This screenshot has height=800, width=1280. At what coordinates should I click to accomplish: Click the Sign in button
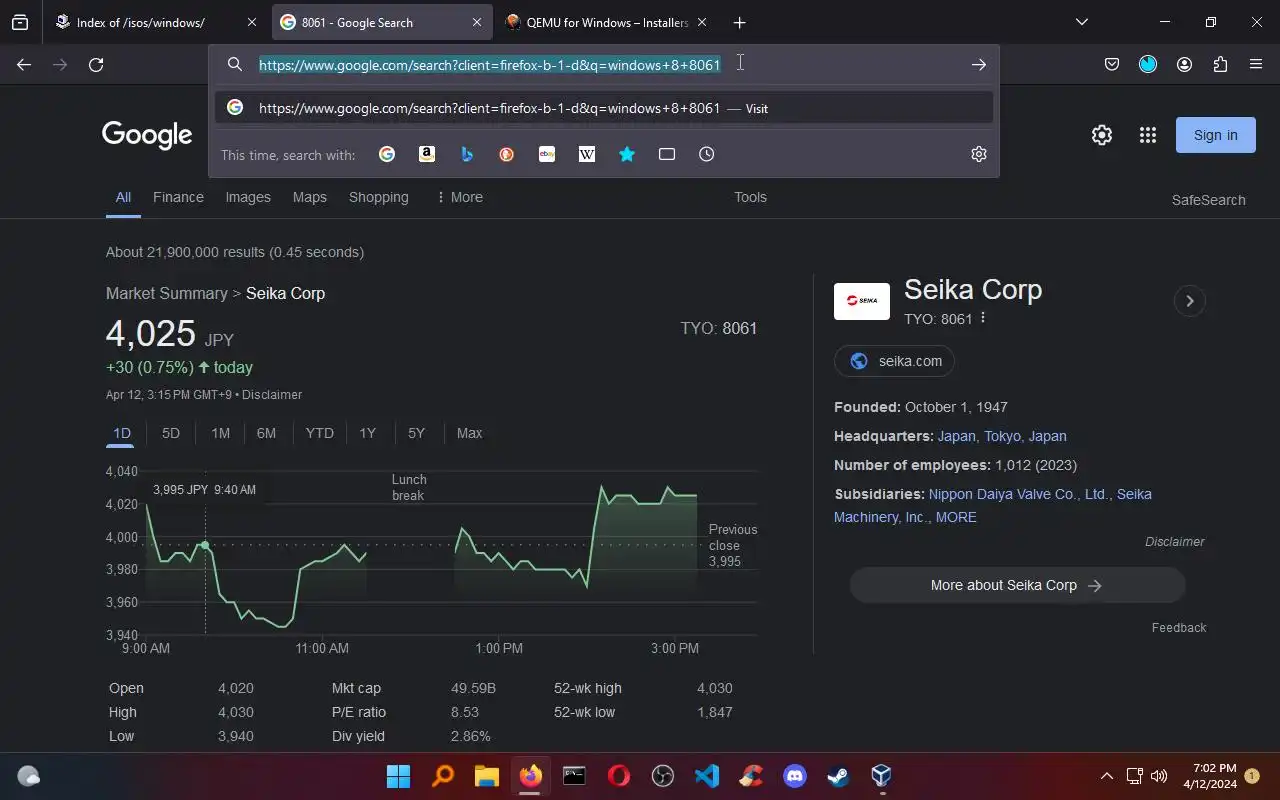[x=1215, y=135]
